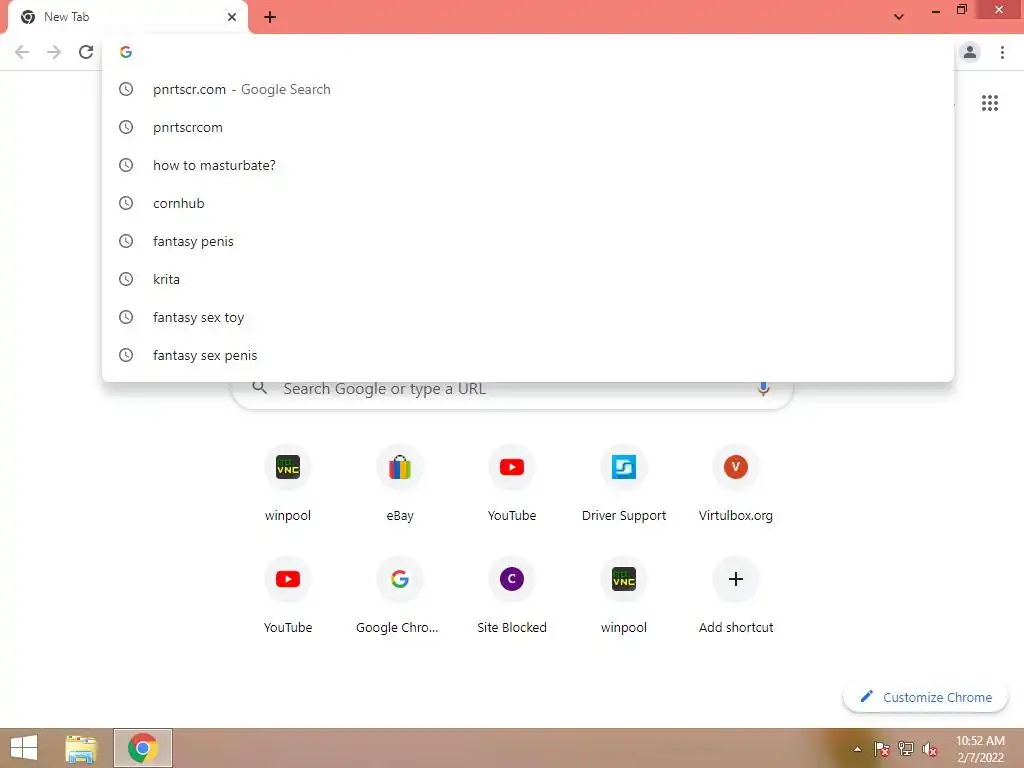Open a new tab with the plus button
1024x768 pixels.
(x=270, y=17)
